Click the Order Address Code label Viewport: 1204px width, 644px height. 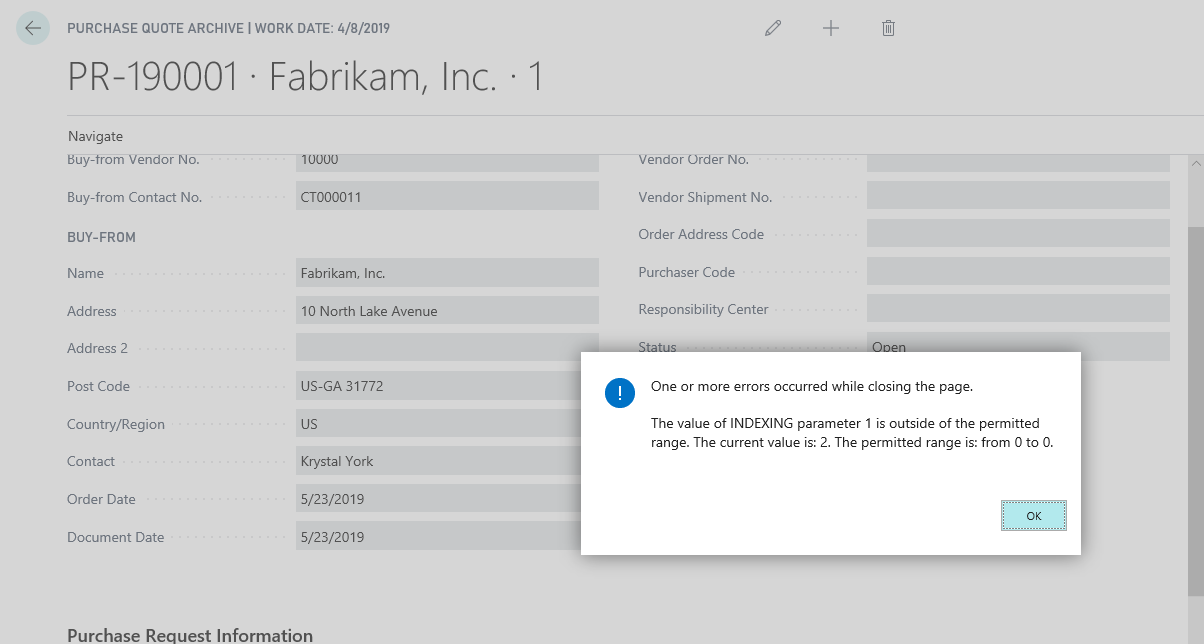click(701, 234)
